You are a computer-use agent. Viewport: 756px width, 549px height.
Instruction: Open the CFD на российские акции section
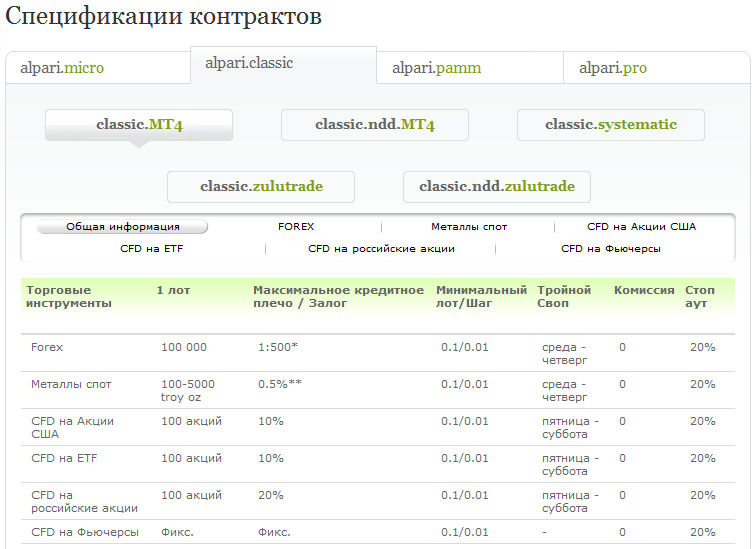click(x=381, y=249)
